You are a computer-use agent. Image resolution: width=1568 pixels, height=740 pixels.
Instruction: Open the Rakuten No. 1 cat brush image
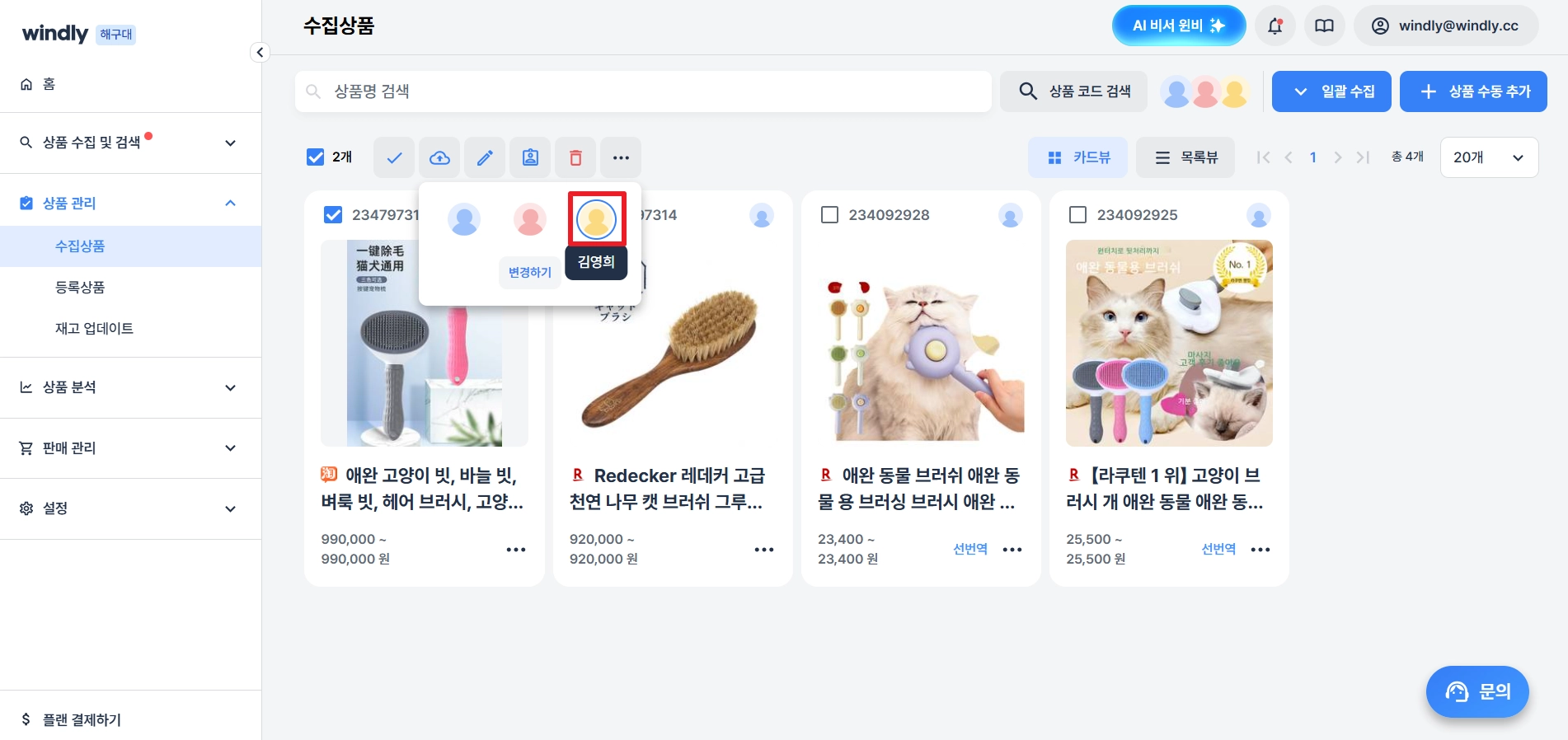click(x=1169, y=344)
